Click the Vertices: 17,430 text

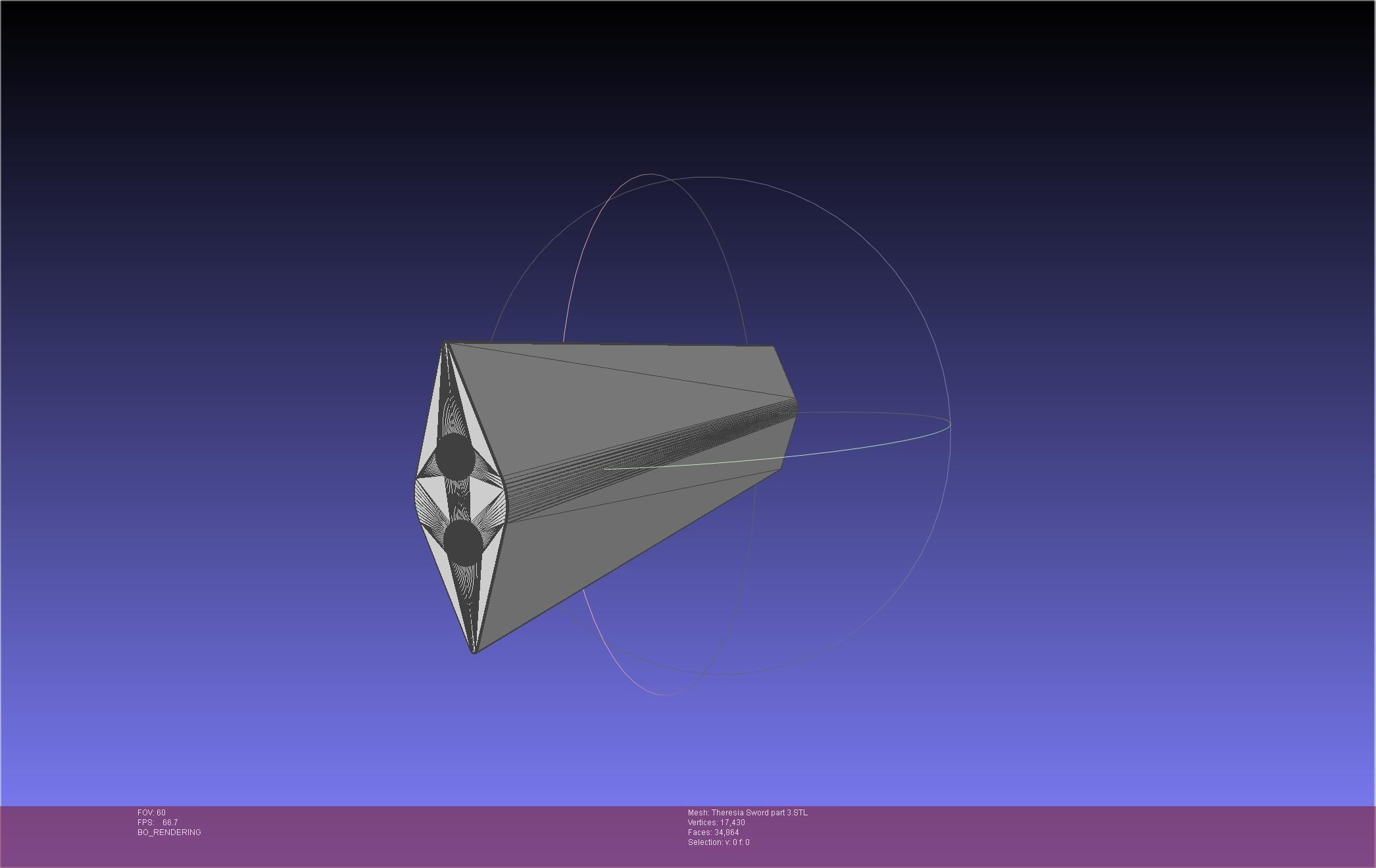pos(716,823)
